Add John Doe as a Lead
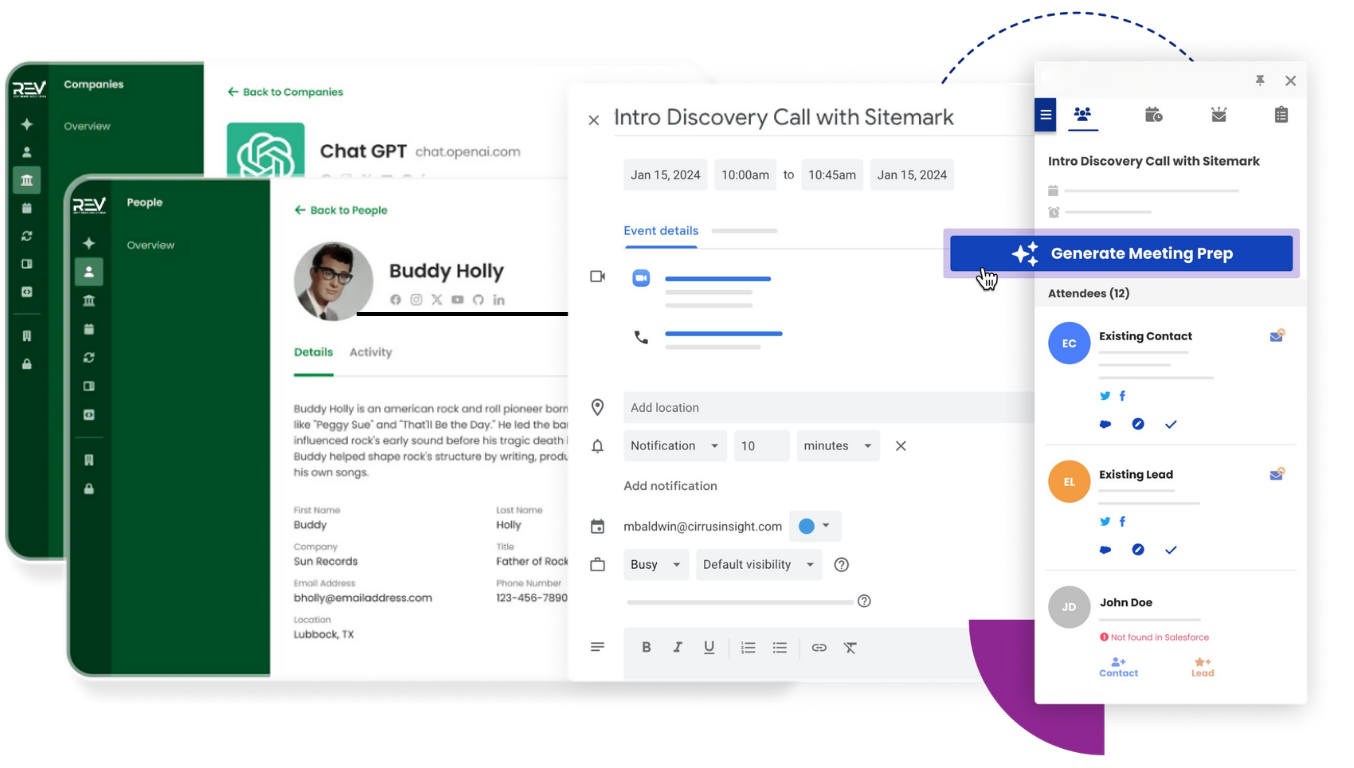1354x768 pixels. coord(1202,667)
